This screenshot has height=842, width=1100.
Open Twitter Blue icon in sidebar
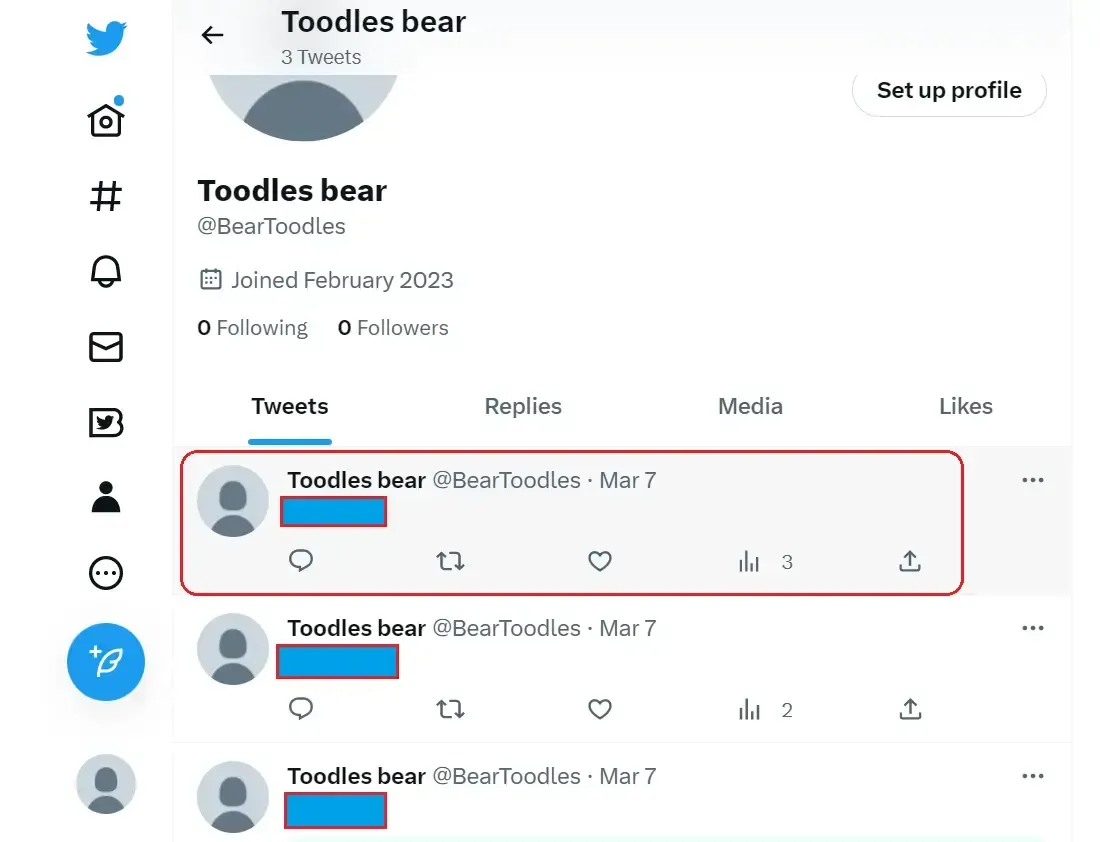[106, 423]
